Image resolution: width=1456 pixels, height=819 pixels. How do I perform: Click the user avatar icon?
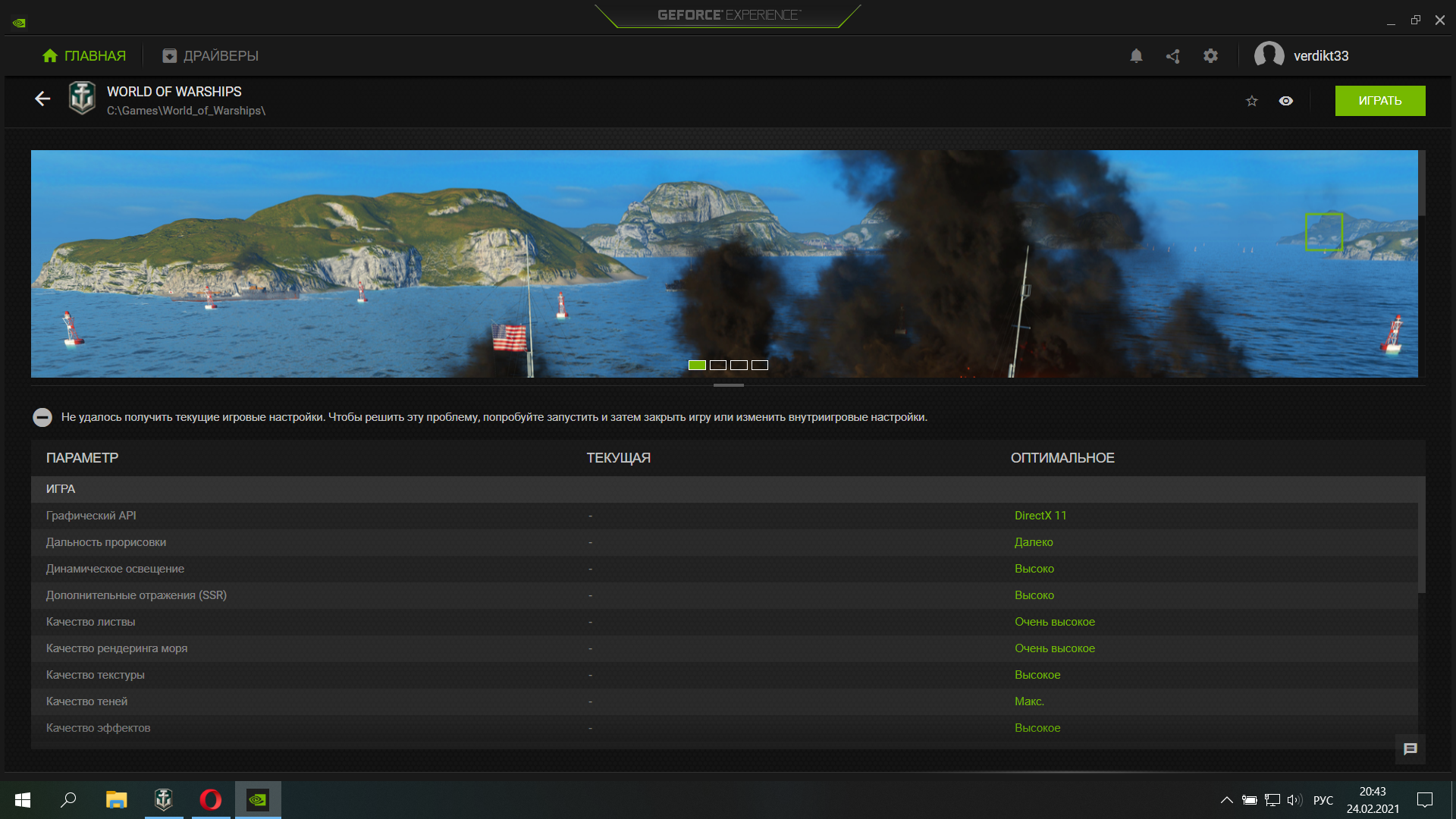[x=1269, y=55]
